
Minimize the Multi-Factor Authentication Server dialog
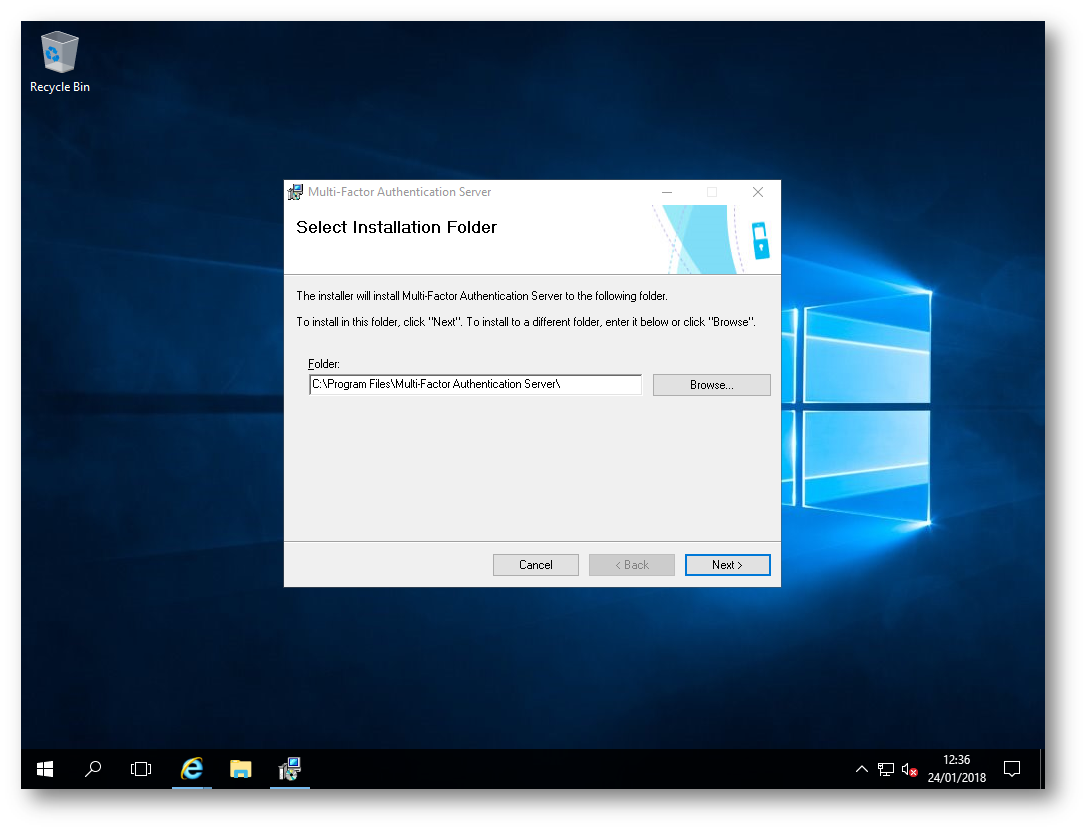pos(667,192)
